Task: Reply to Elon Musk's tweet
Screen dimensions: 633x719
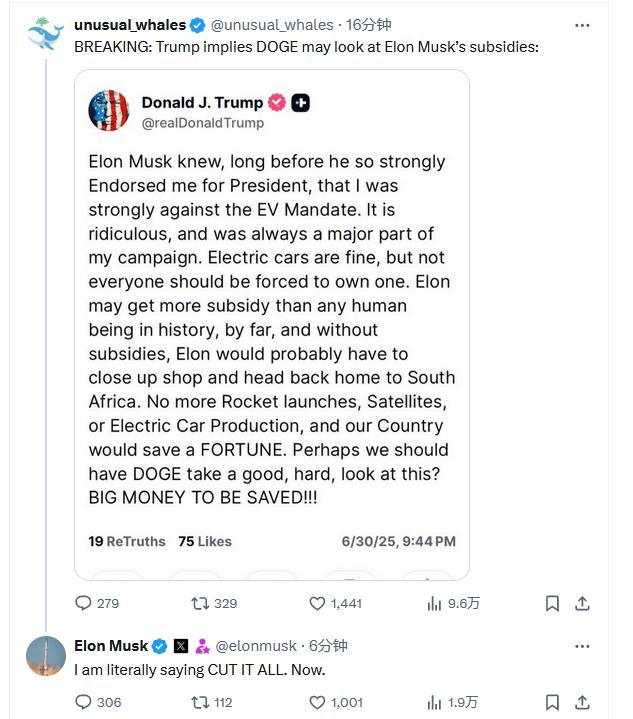Action: tap(85, 702)
